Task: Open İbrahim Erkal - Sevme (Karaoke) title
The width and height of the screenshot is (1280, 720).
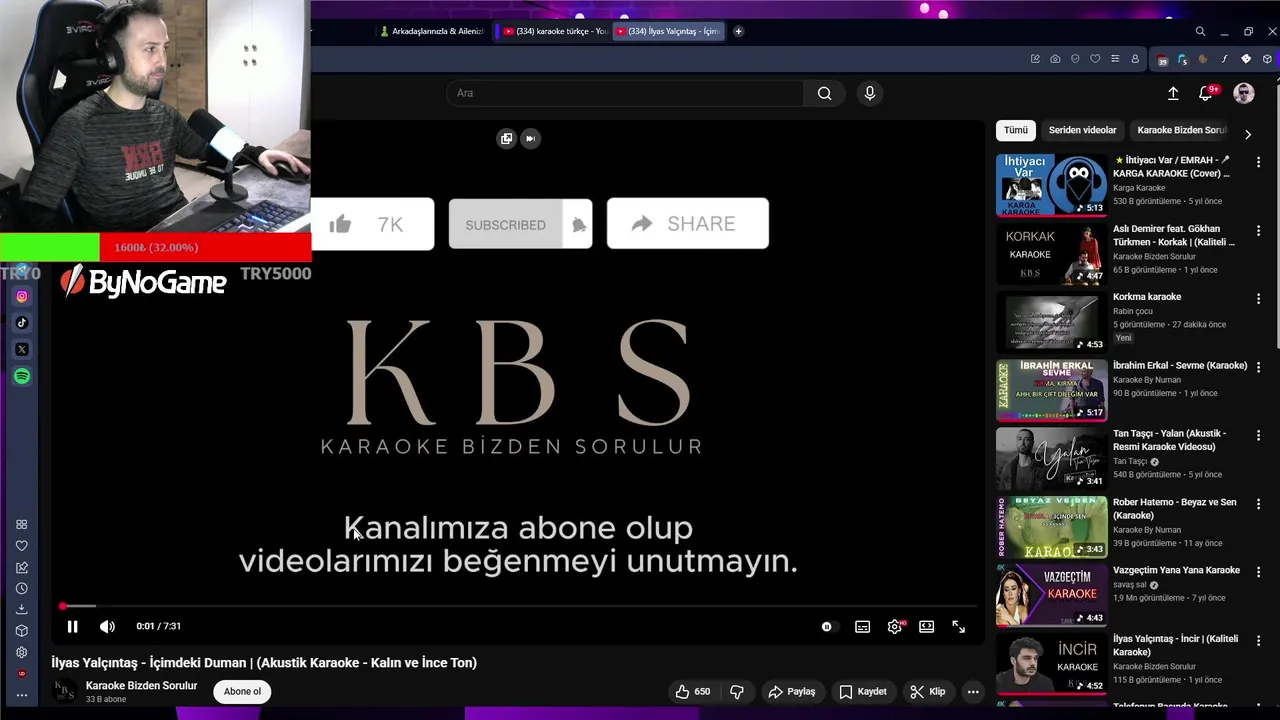Action: 1180,366
